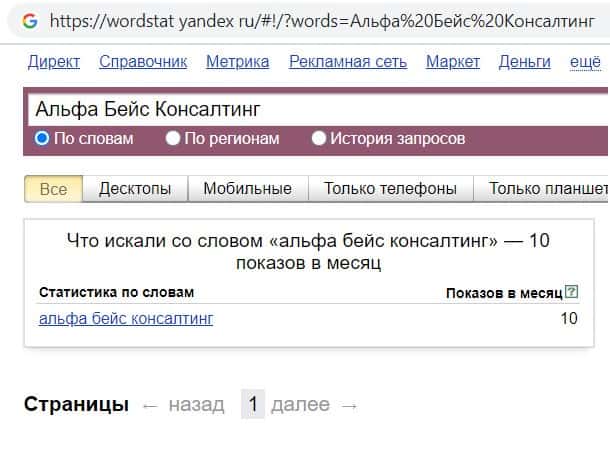Visit the 'Рекламная сеть' link
Viewport: 610px width, 474px height.
[348, 62]
